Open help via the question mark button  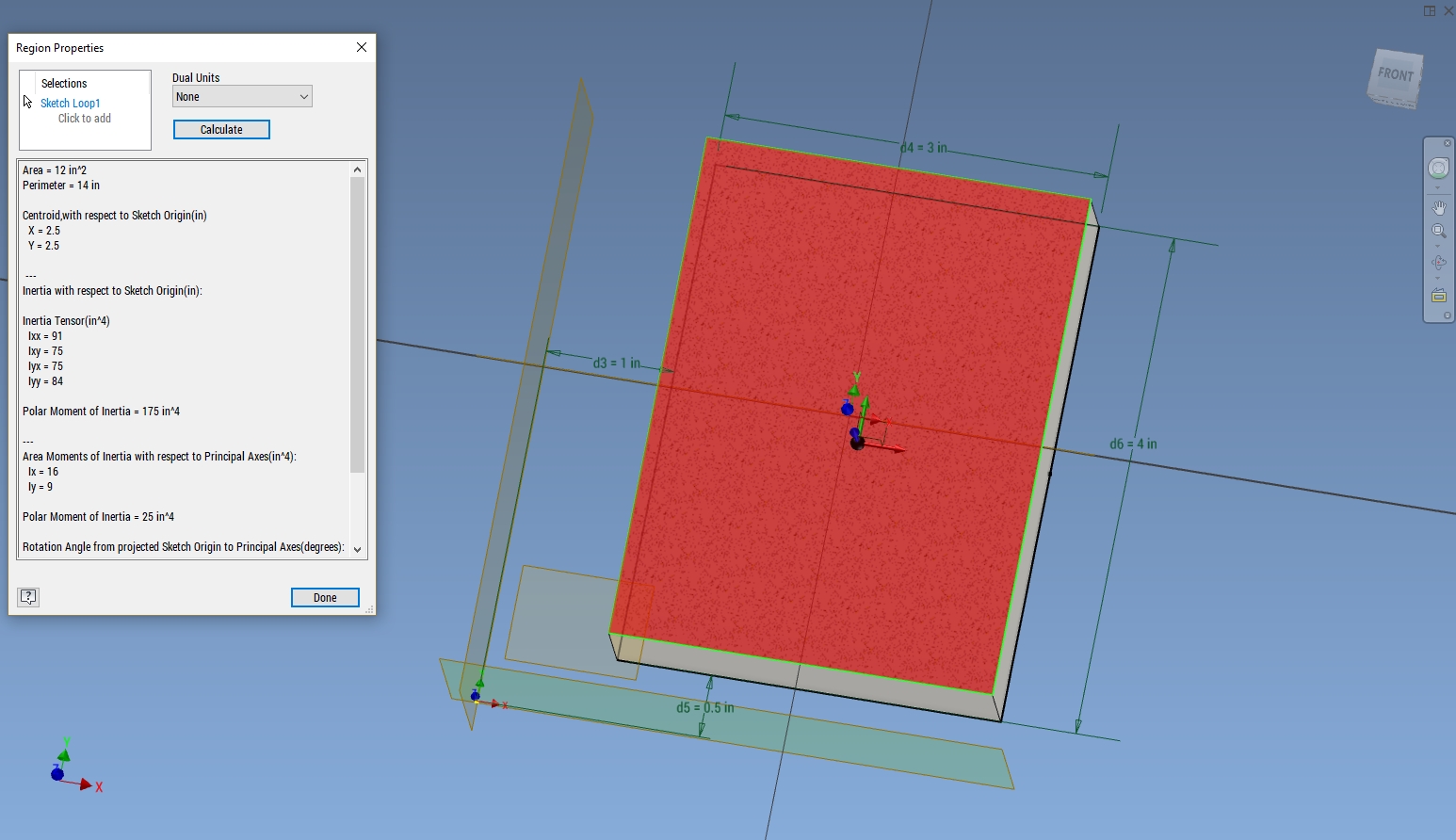(x=28, y=597)
